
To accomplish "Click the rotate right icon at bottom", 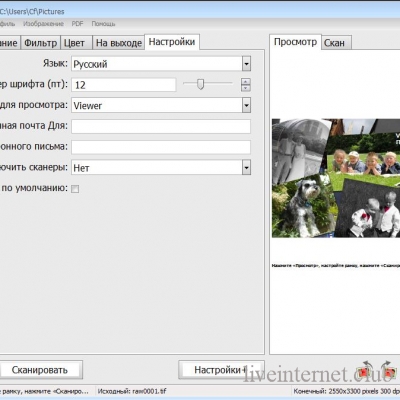I will point(388,371).
